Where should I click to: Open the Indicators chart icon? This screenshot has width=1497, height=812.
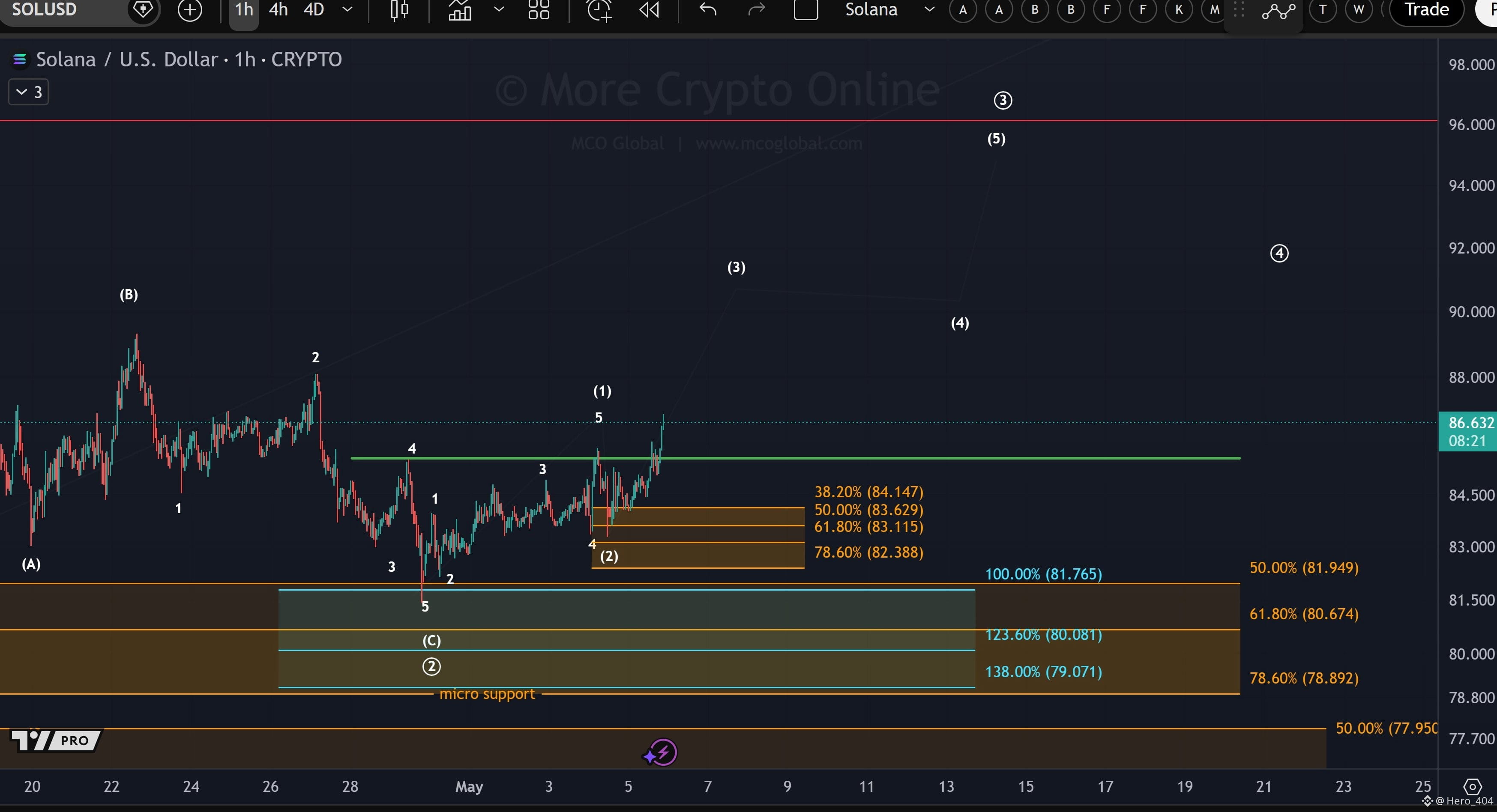459,10
